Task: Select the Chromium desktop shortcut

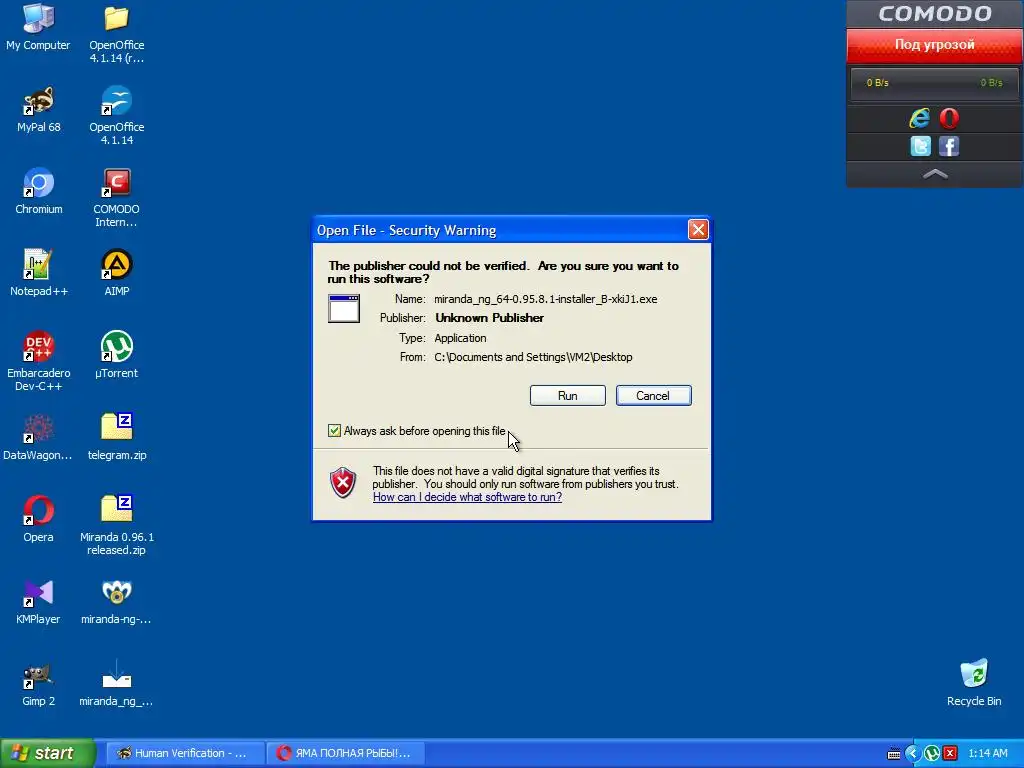Action: click(x=39, y=192)
